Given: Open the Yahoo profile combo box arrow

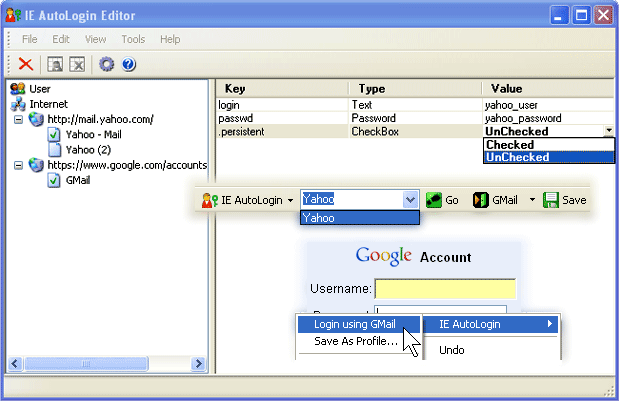Looking at the screenshot, I should tap(410, 200).
